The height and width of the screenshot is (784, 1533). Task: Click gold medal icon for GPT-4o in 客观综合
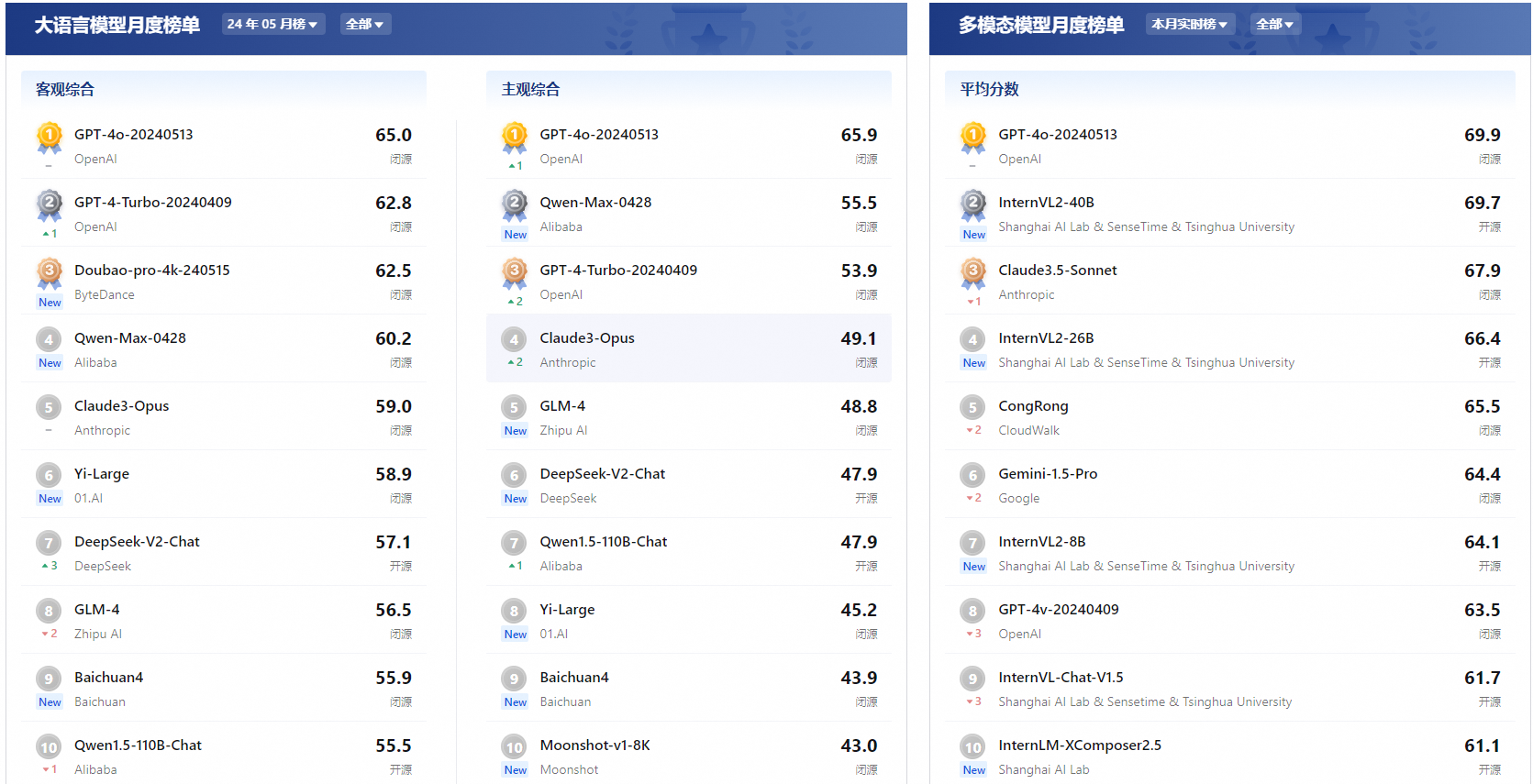coord(50,138)
